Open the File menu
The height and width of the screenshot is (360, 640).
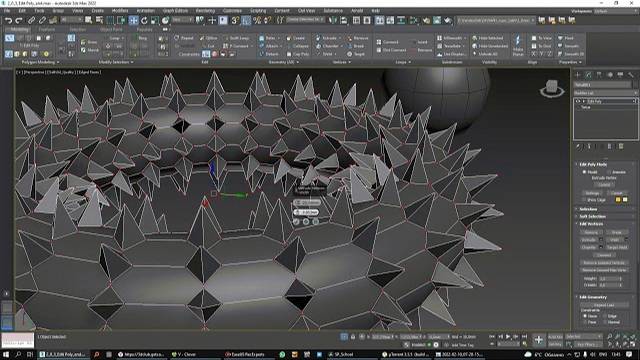point(7,11)
